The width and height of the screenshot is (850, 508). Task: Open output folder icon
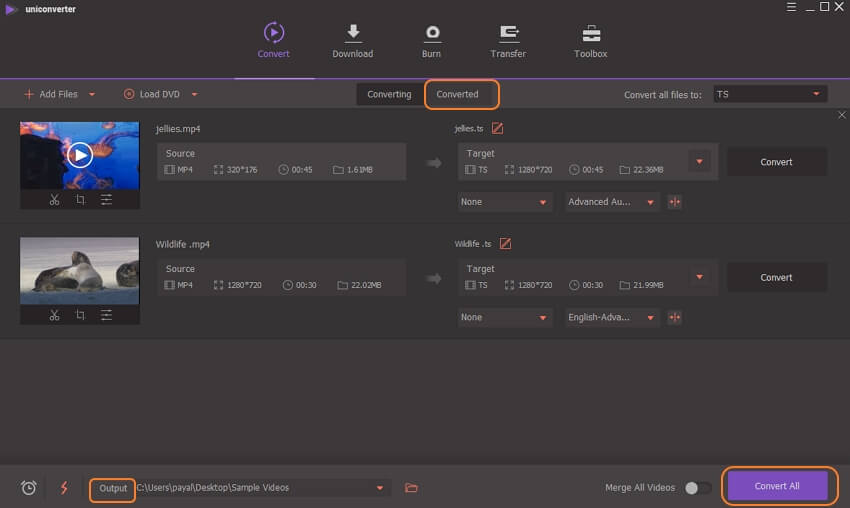pyautogui.click(x=411, y=488)
